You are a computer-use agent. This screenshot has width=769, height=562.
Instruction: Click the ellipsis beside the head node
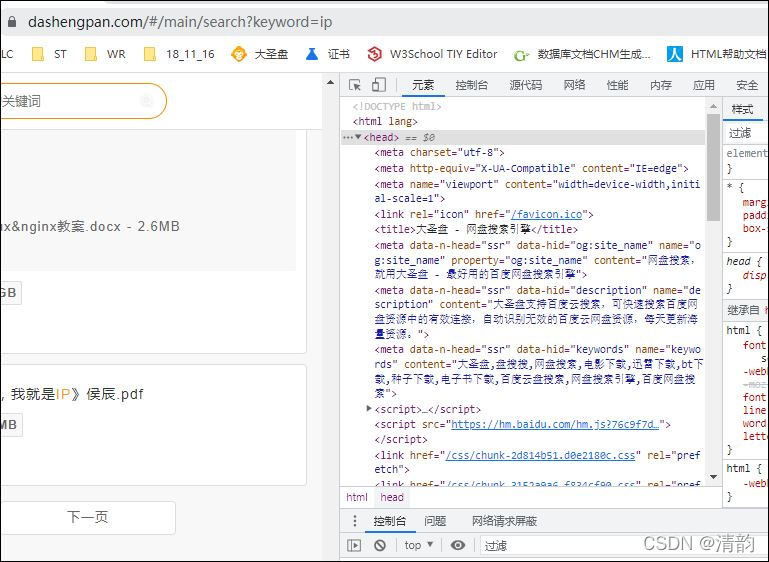[x=347, y=137]
